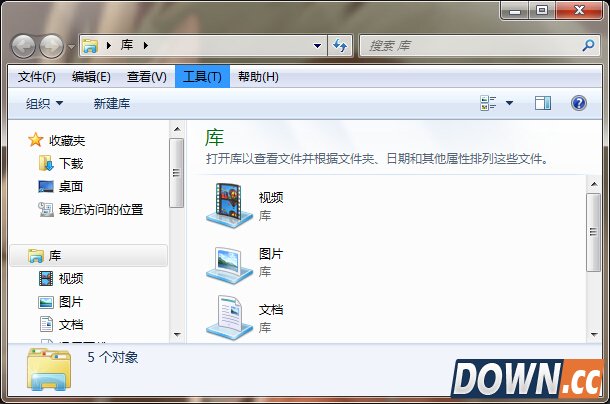Image resolution: width=610 pixels, height=404 pixels.
Task: Select the 图片 library name text
Action: [271, 254]
